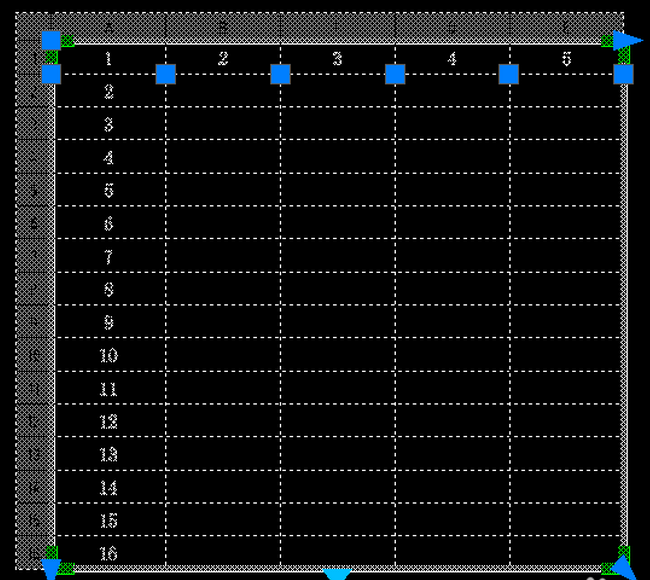Click column header E
Image resolution: width=650 pixels, height=580 pixels.
click(x=567, y=28)
